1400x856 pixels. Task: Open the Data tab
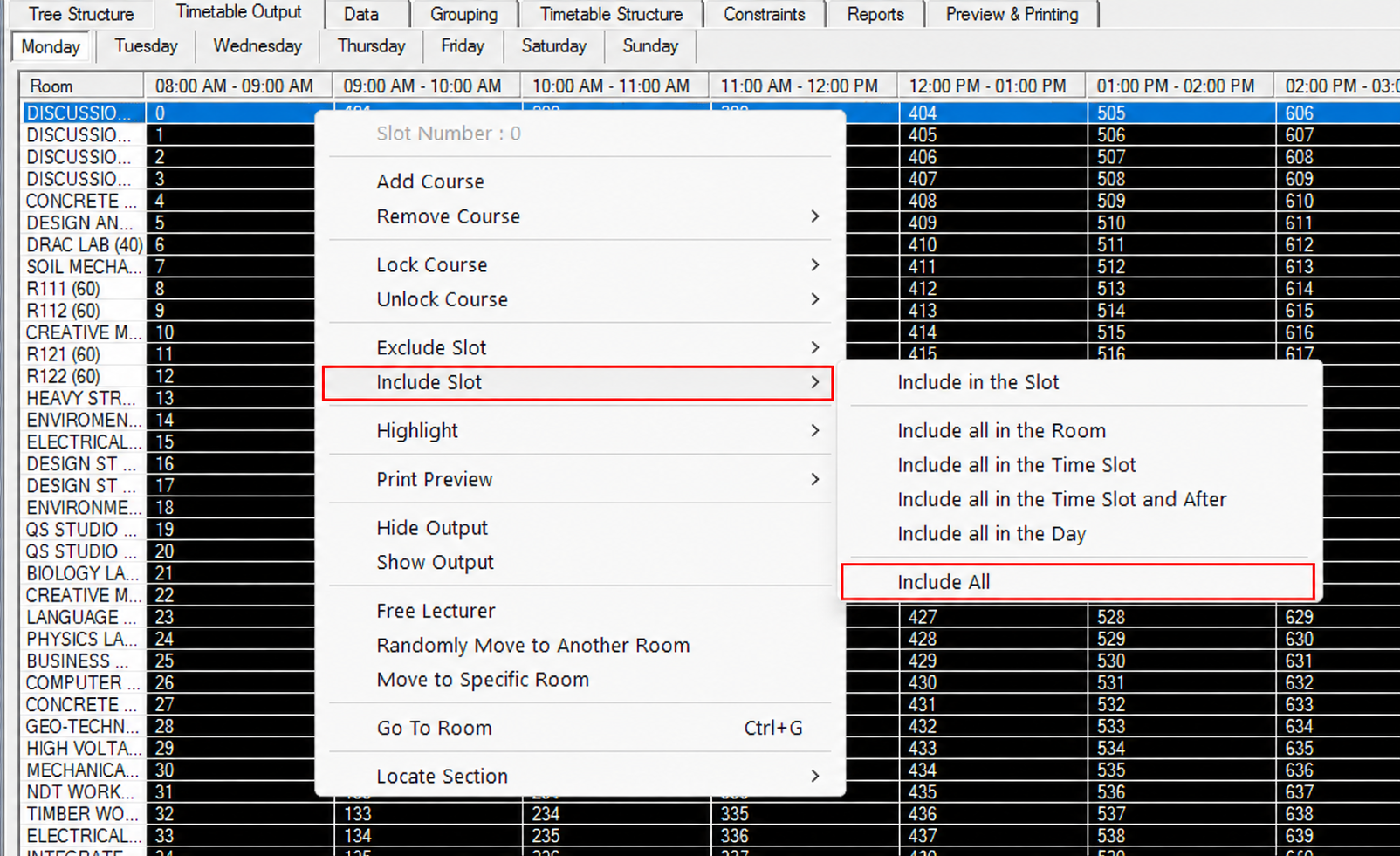tap(361, 14)
